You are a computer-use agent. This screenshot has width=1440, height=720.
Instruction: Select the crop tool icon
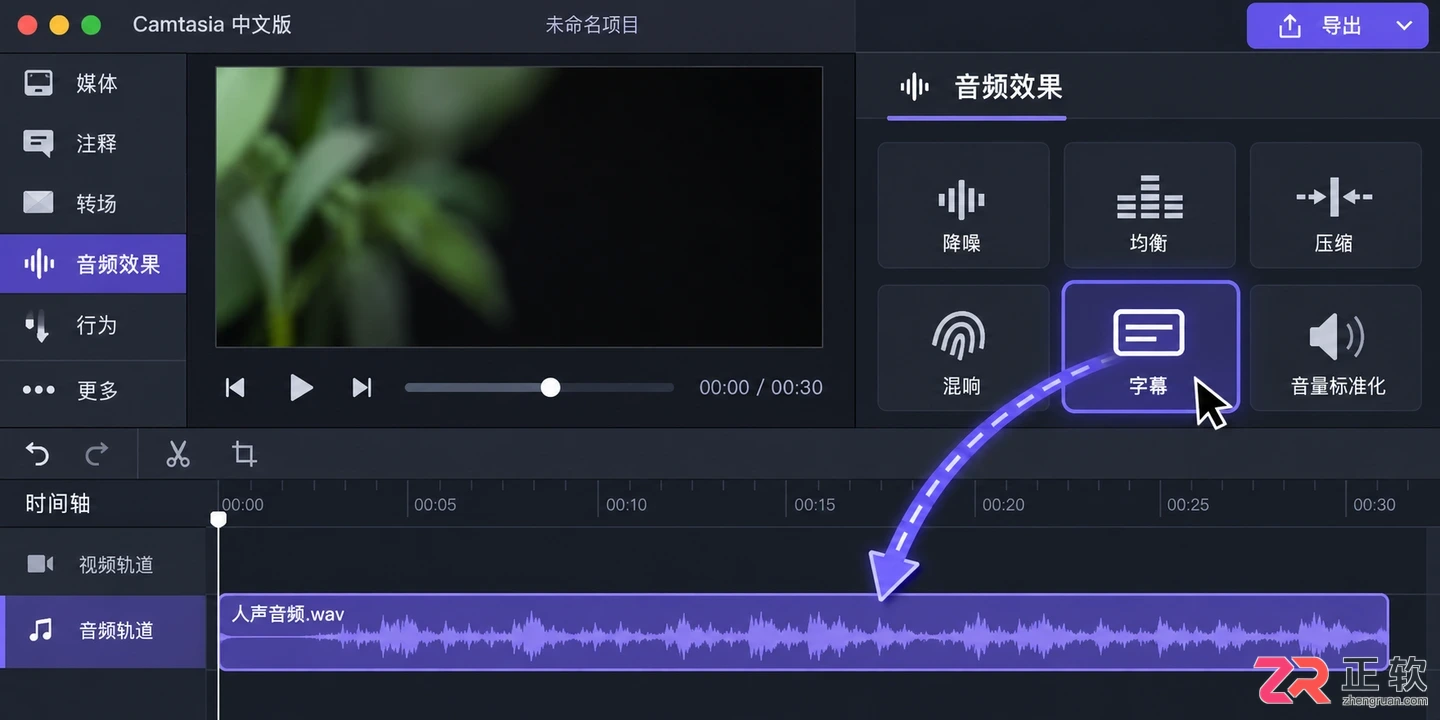(x=244, y=454)
